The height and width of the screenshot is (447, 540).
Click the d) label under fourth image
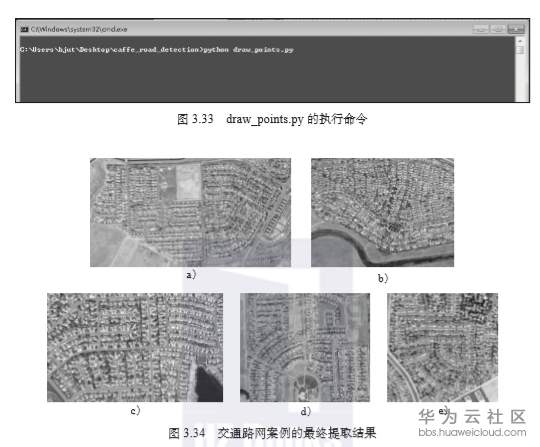pos(306,411)
